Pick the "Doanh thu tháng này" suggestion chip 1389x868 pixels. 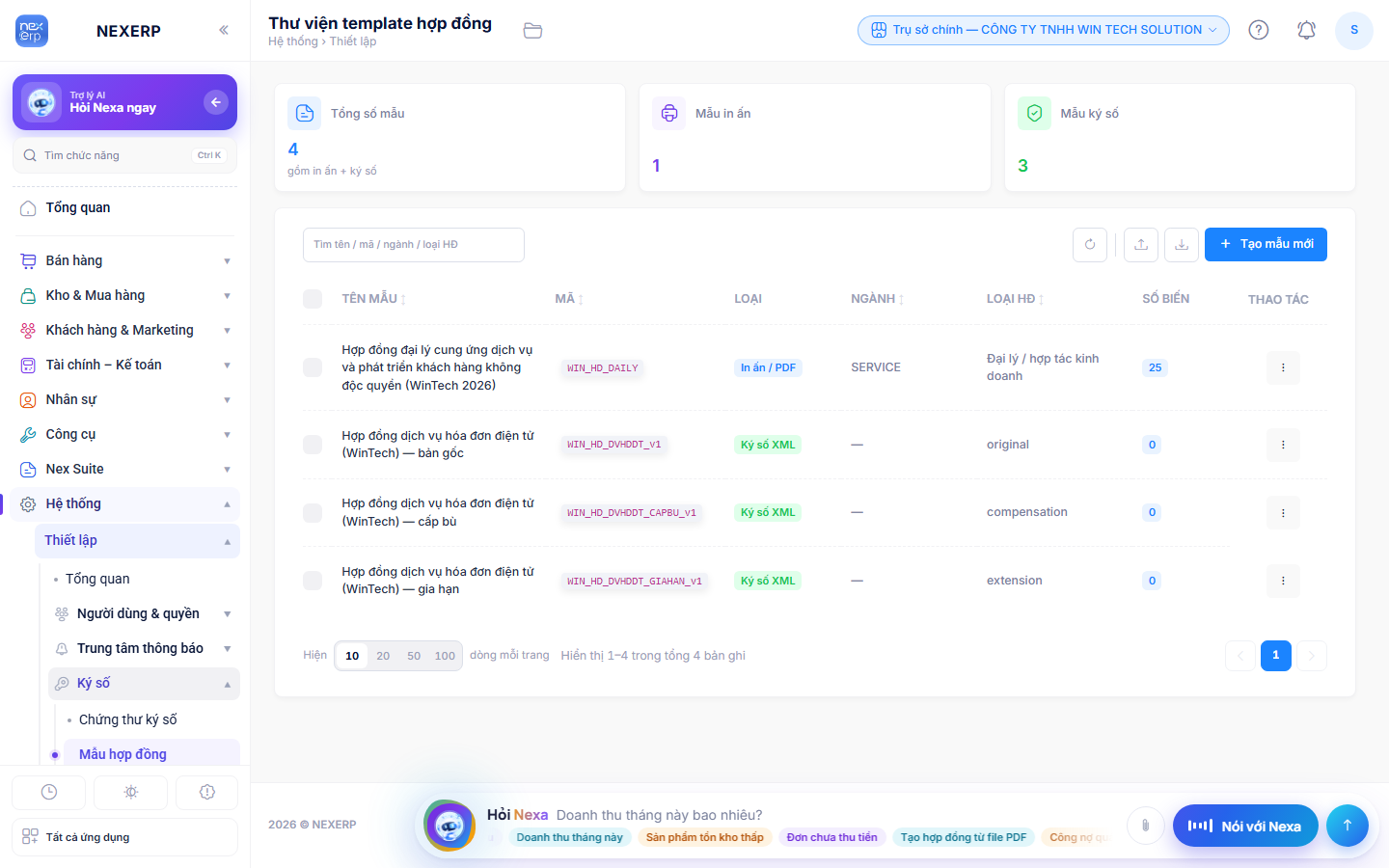tap(569, 837)
